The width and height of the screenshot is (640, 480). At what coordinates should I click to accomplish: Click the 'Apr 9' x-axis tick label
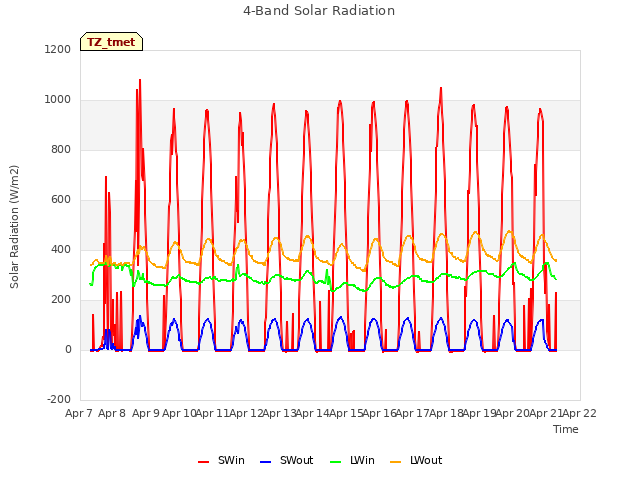coord(146,413)
